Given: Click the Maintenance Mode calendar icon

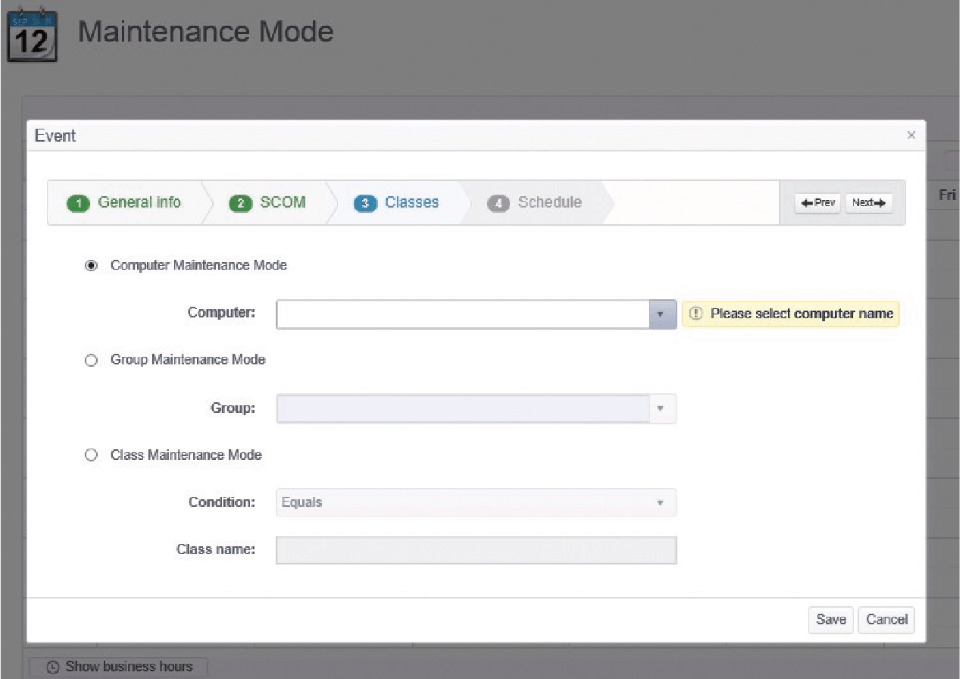Looking at the screenshot, I should coord(32,35).
